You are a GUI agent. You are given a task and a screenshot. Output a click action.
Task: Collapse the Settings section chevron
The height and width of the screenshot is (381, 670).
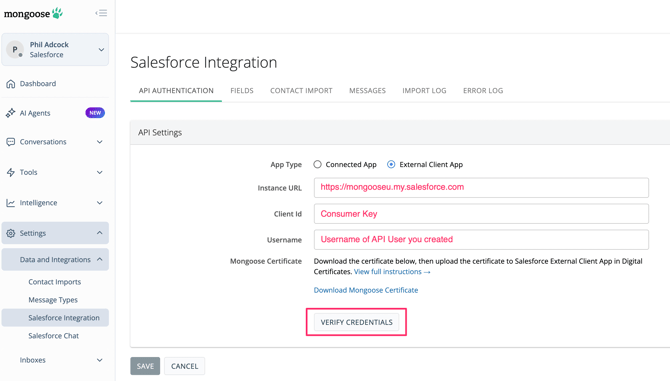(100, 233)
